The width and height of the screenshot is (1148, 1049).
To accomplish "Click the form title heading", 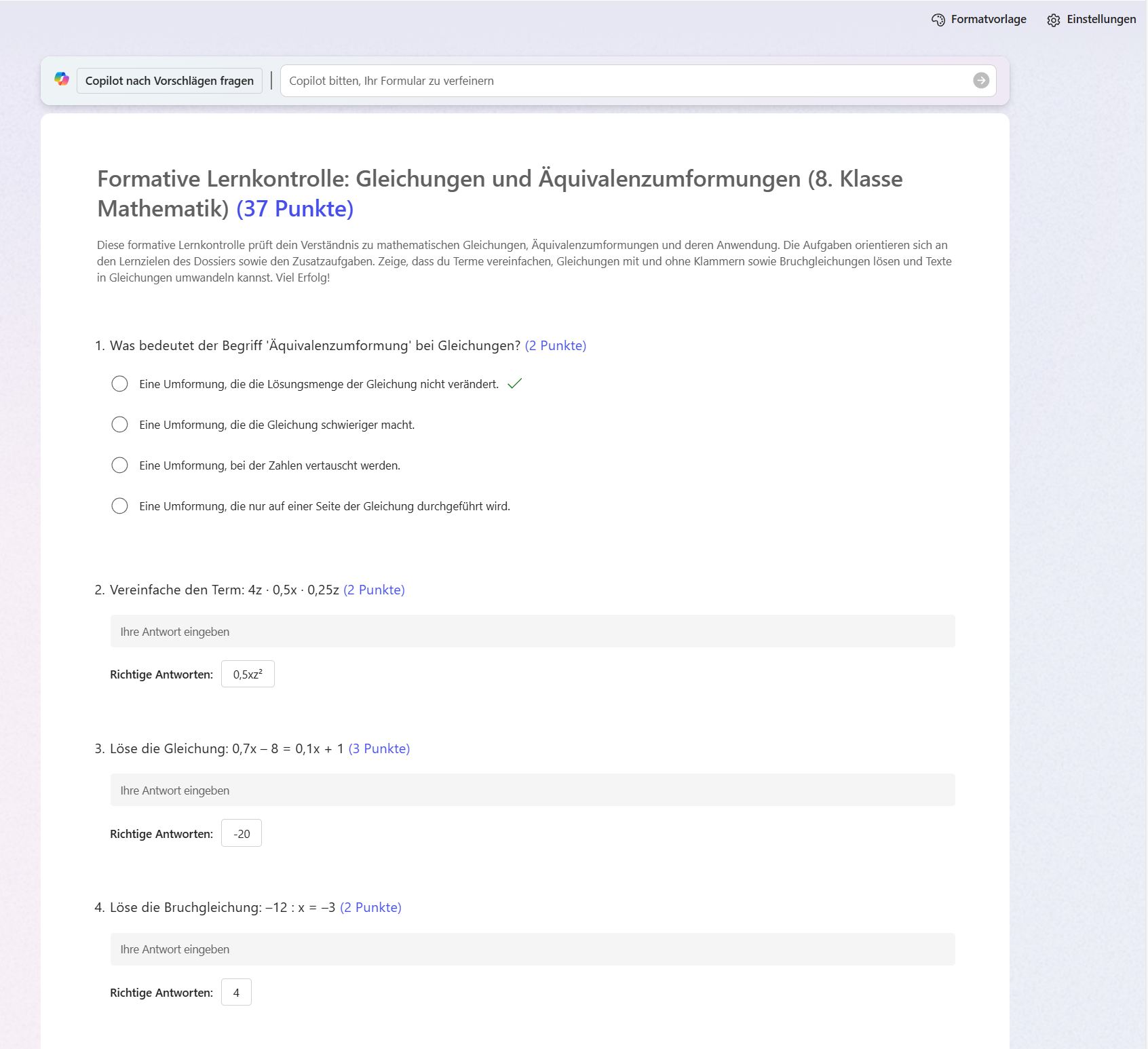I will [499, 193].
